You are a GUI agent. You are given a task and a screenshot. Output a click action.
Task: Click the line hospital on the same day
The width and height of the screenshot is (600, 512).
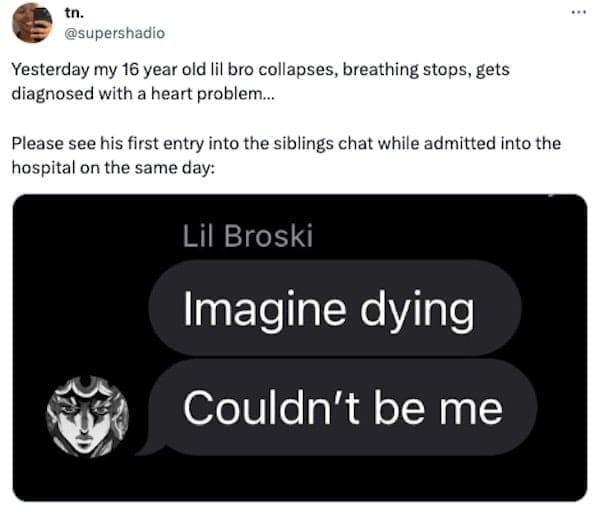[112, 164]
